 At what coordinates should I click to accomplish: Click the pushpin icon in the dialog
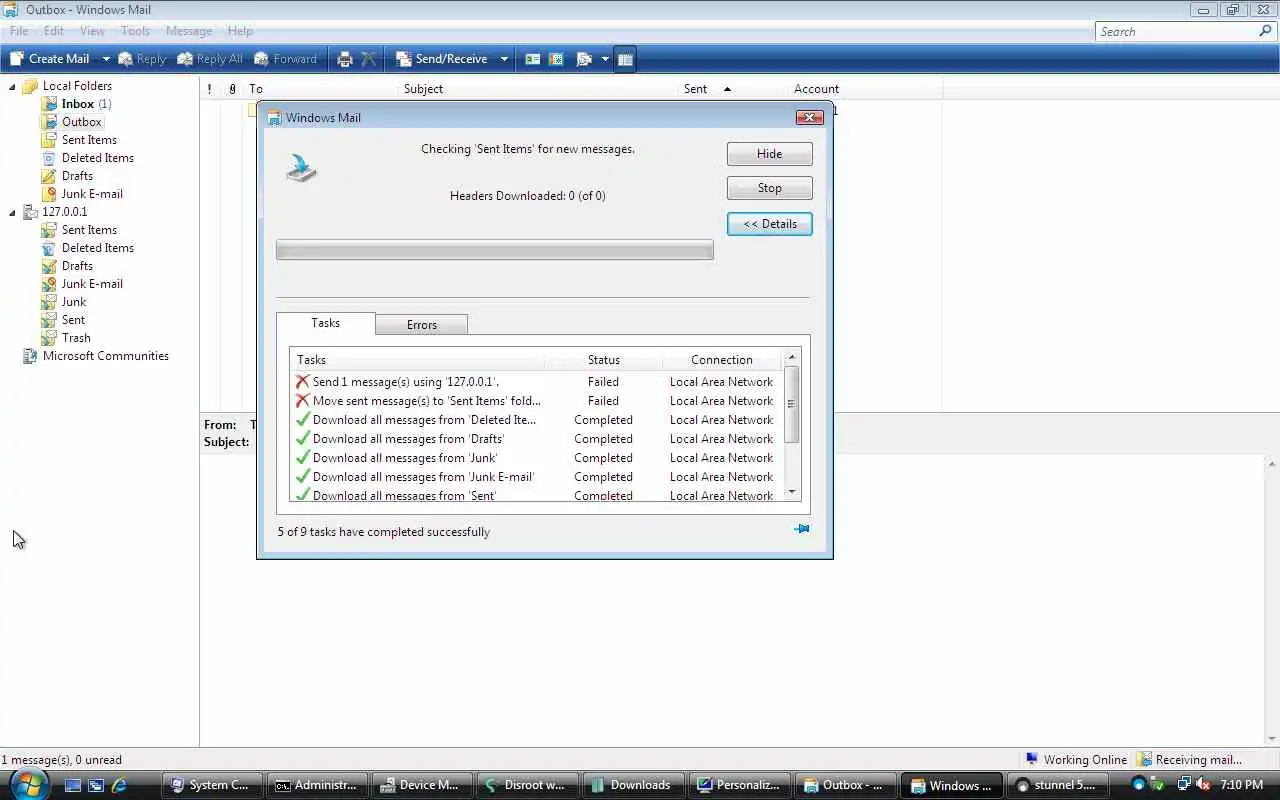click(802, 529)
